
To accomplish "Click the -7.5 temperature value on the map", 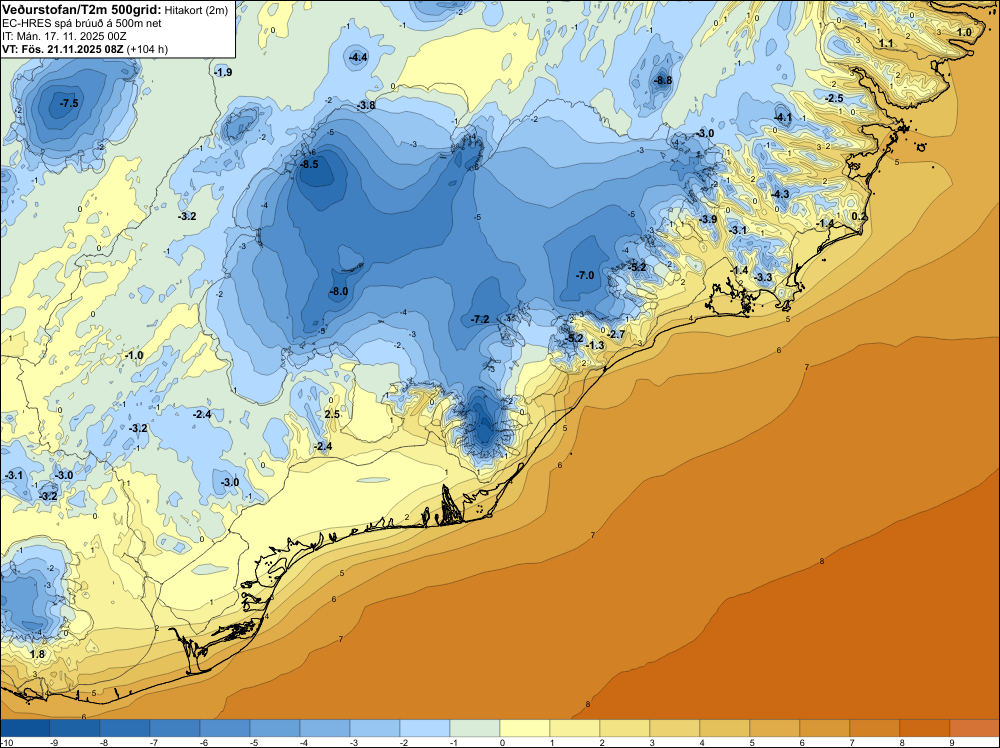I will pos(69,103).
